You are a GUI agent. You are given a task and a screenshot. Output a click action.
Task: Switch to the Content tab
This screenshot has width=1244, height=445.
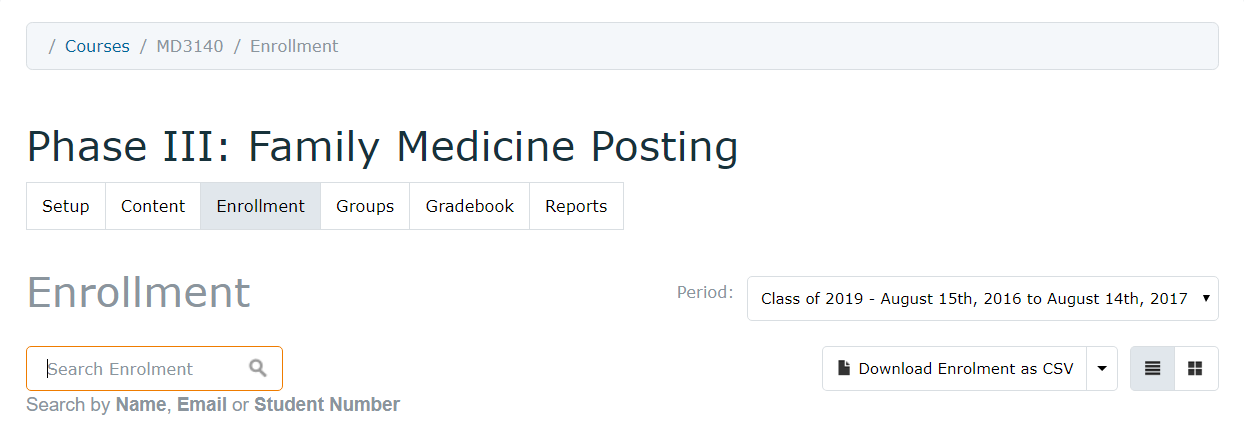point(153,206)
